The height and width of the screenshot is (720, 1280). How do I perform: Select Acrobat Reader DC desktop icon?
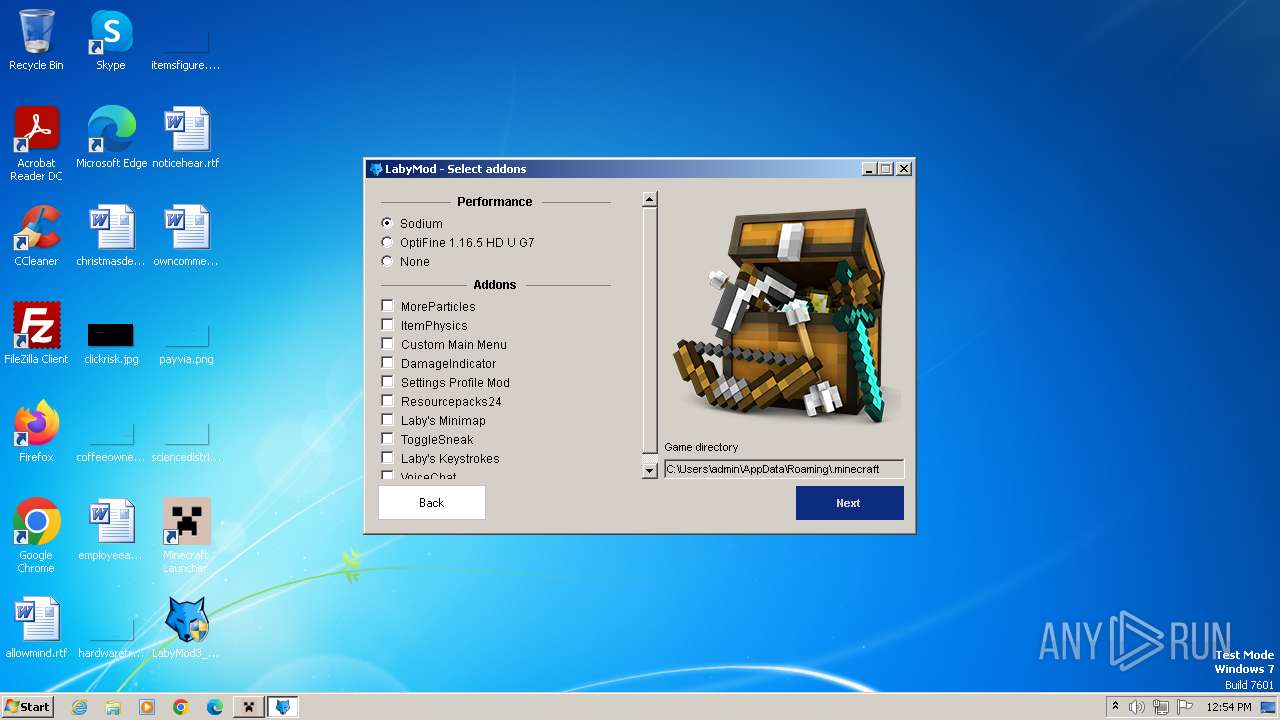(x=36, y=145)
